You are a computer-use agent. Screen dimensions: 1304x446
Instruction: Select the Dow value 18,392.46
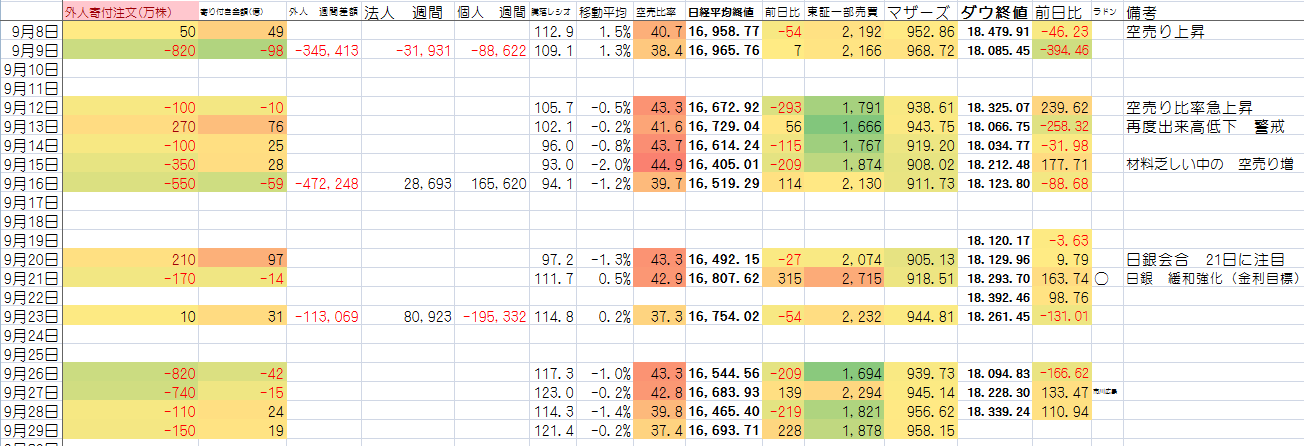tap(995, 297)
